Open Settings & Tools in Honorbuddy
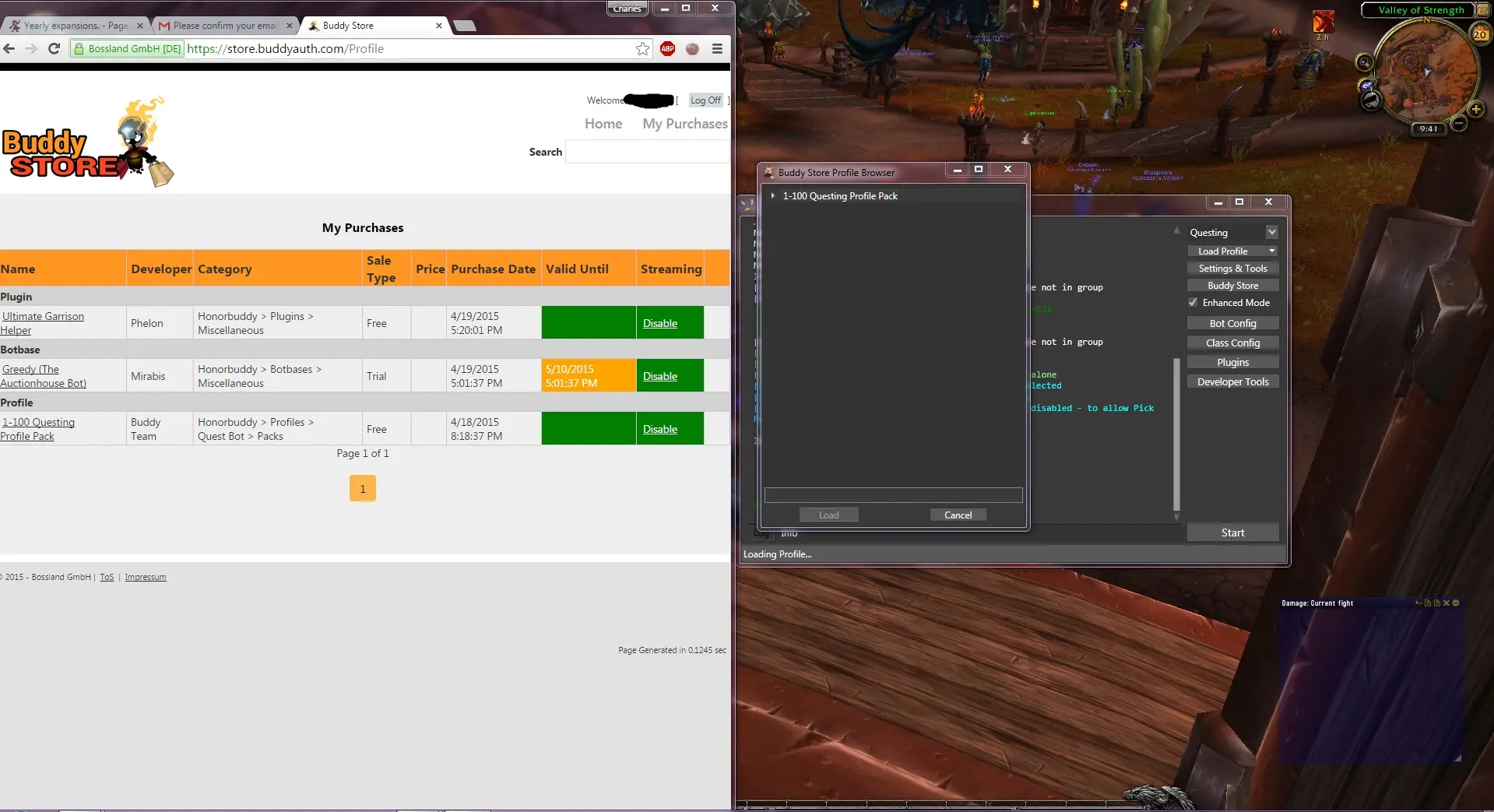 tap(1232, 268)
